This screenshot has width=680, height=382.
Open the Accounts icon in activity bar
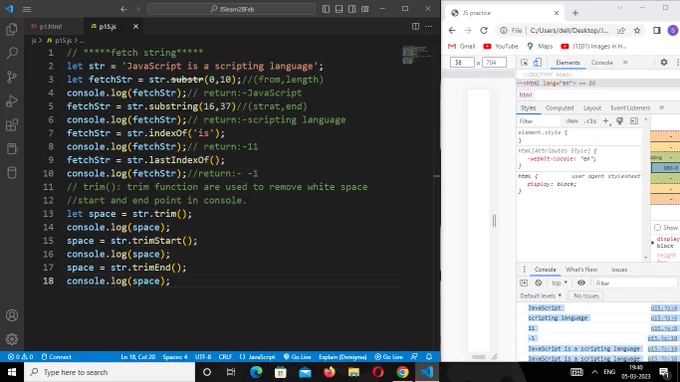tap(12, 315)
